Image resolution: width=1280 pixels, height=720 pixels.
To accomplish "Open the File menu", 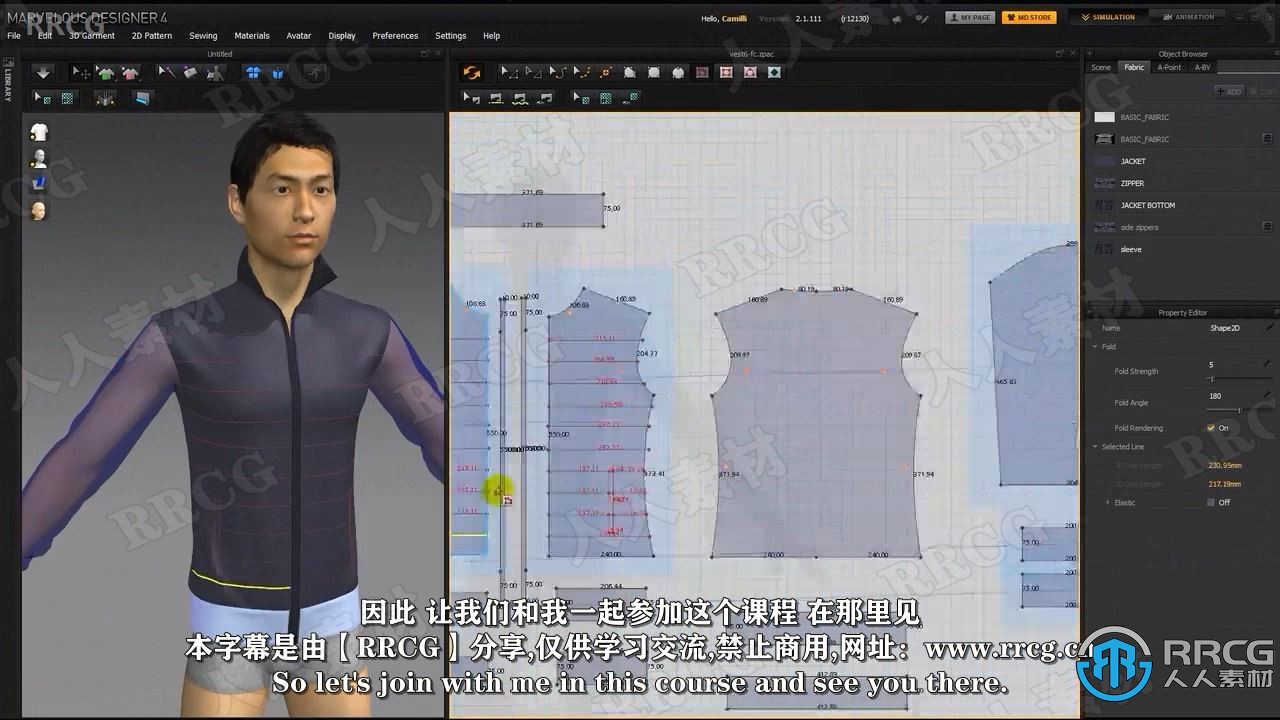I will point(14,35).
